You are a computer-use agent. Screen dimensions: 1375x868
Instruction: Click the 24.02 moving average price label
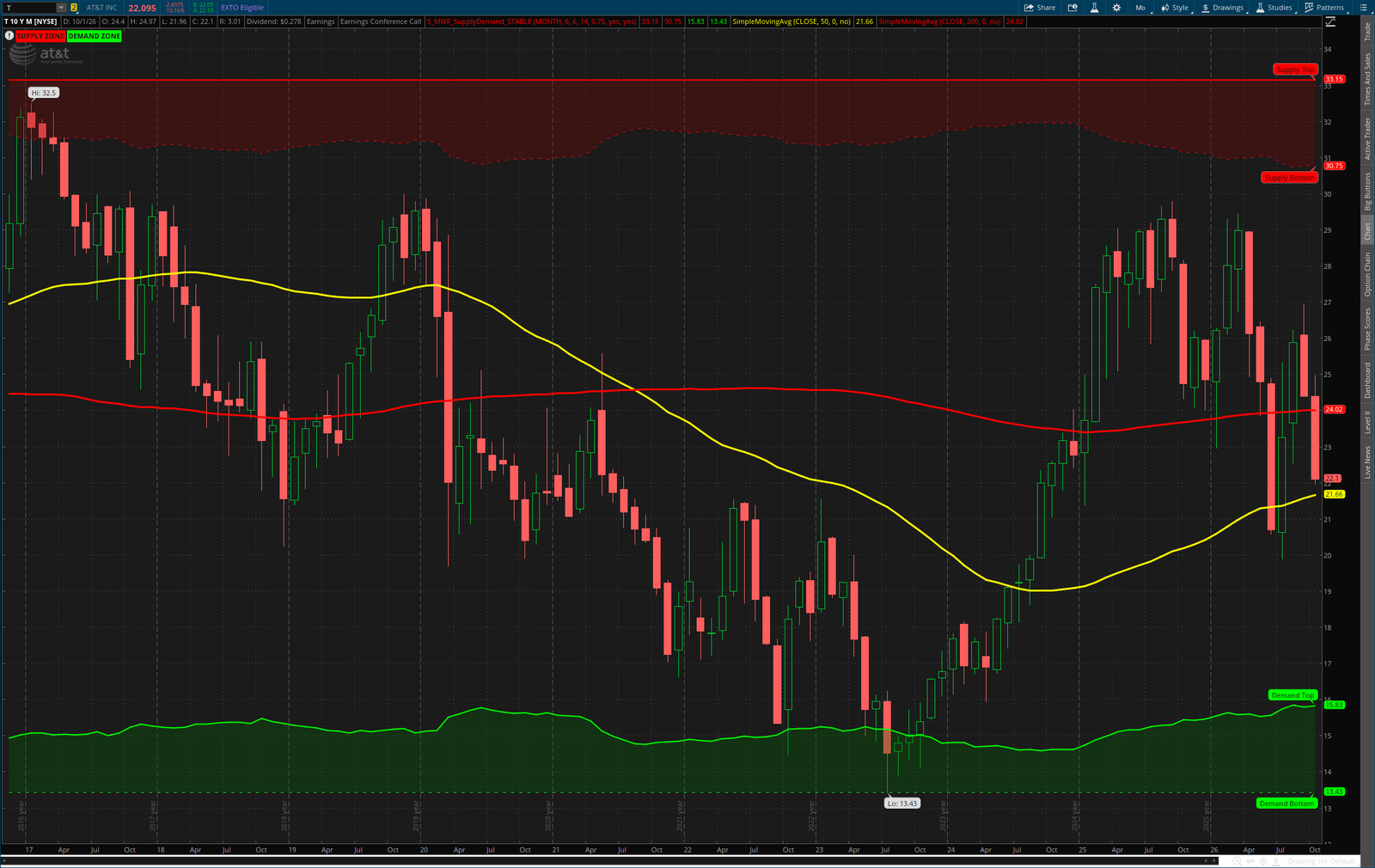coord(1334,410)
